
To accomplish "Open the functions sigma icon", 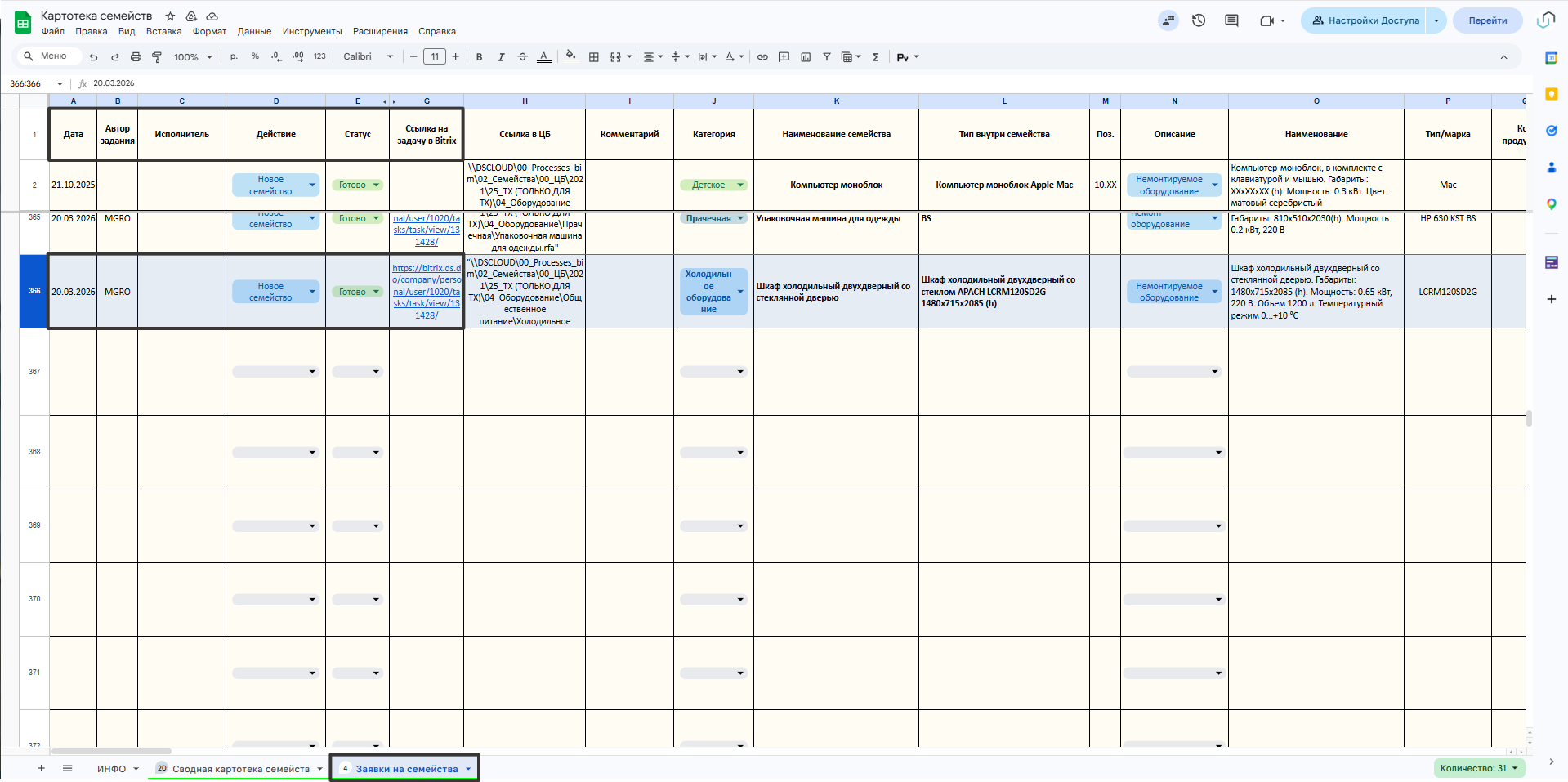I will pyautogui.click(x=876, y=57).
